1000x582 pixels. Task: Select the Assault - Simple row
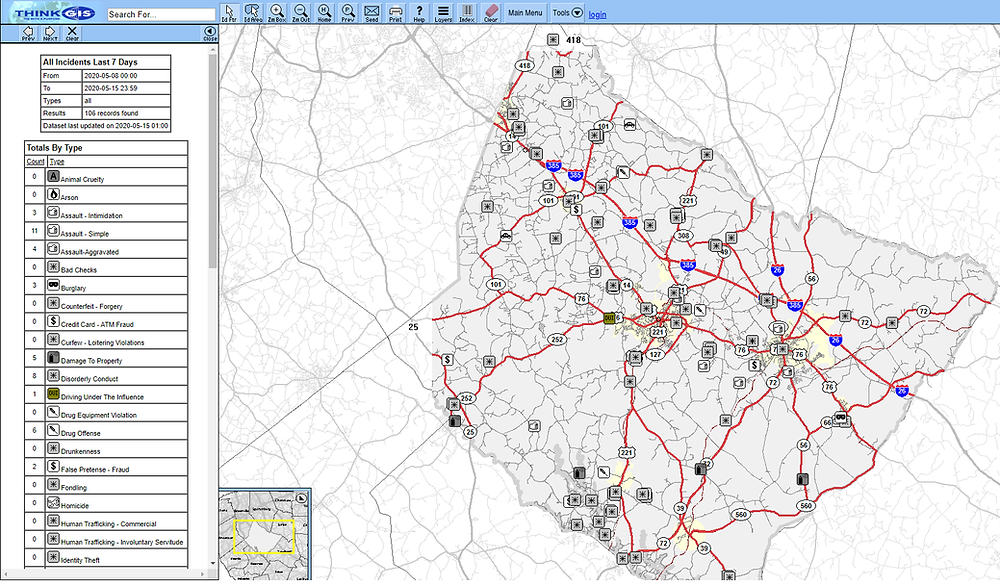(107, 231)
